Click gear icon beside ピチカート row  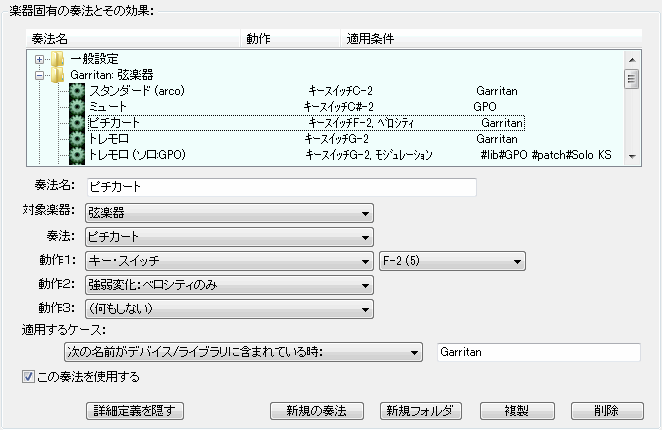click(x=77, y=123)
